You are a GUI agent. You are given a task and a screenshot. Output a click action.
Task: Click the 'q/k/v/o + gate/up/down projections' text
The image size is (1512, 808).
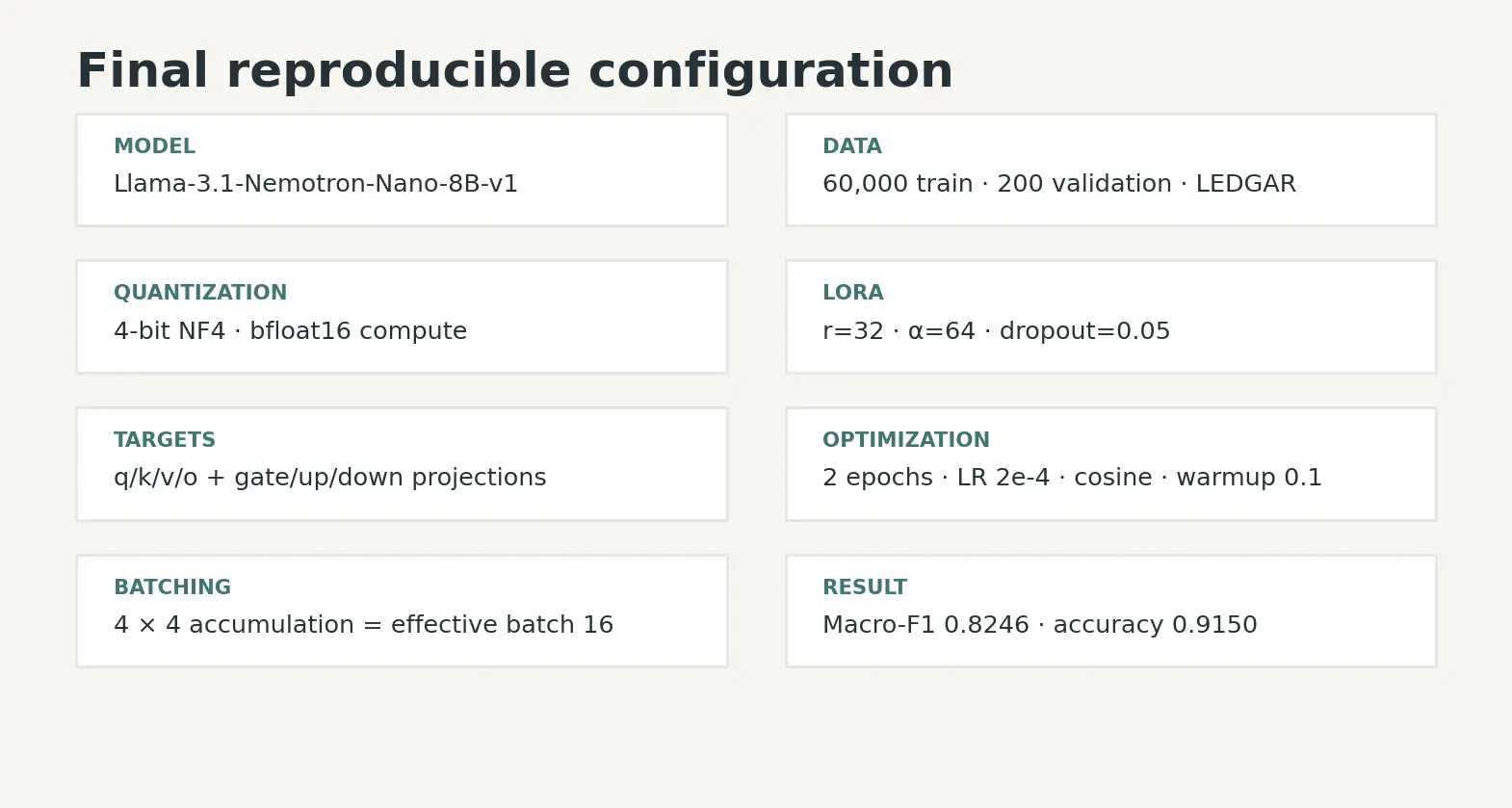tap(329, 478)
